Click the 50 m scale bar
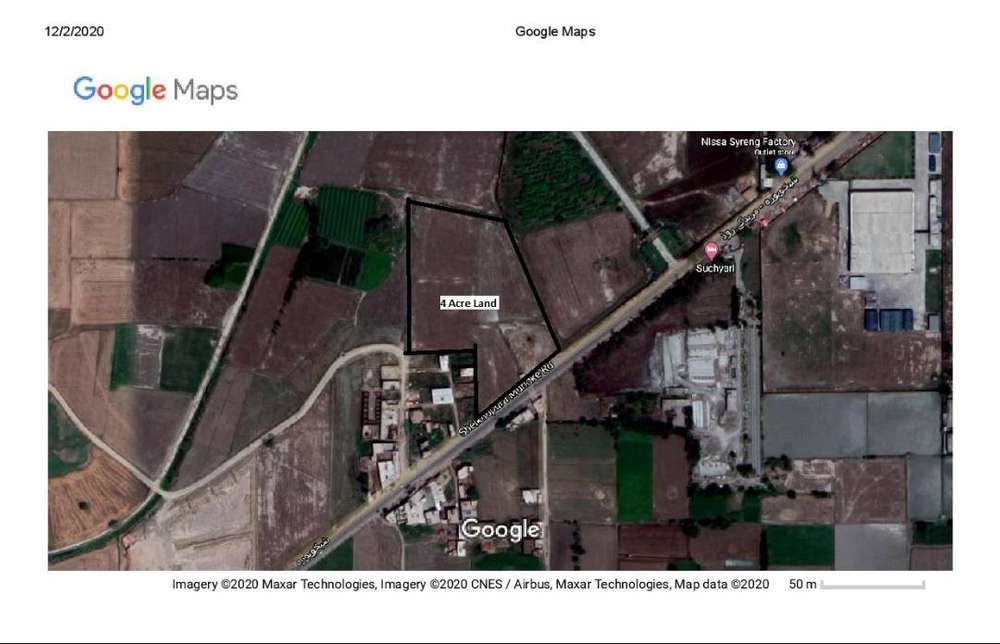 tap(872, 584)
